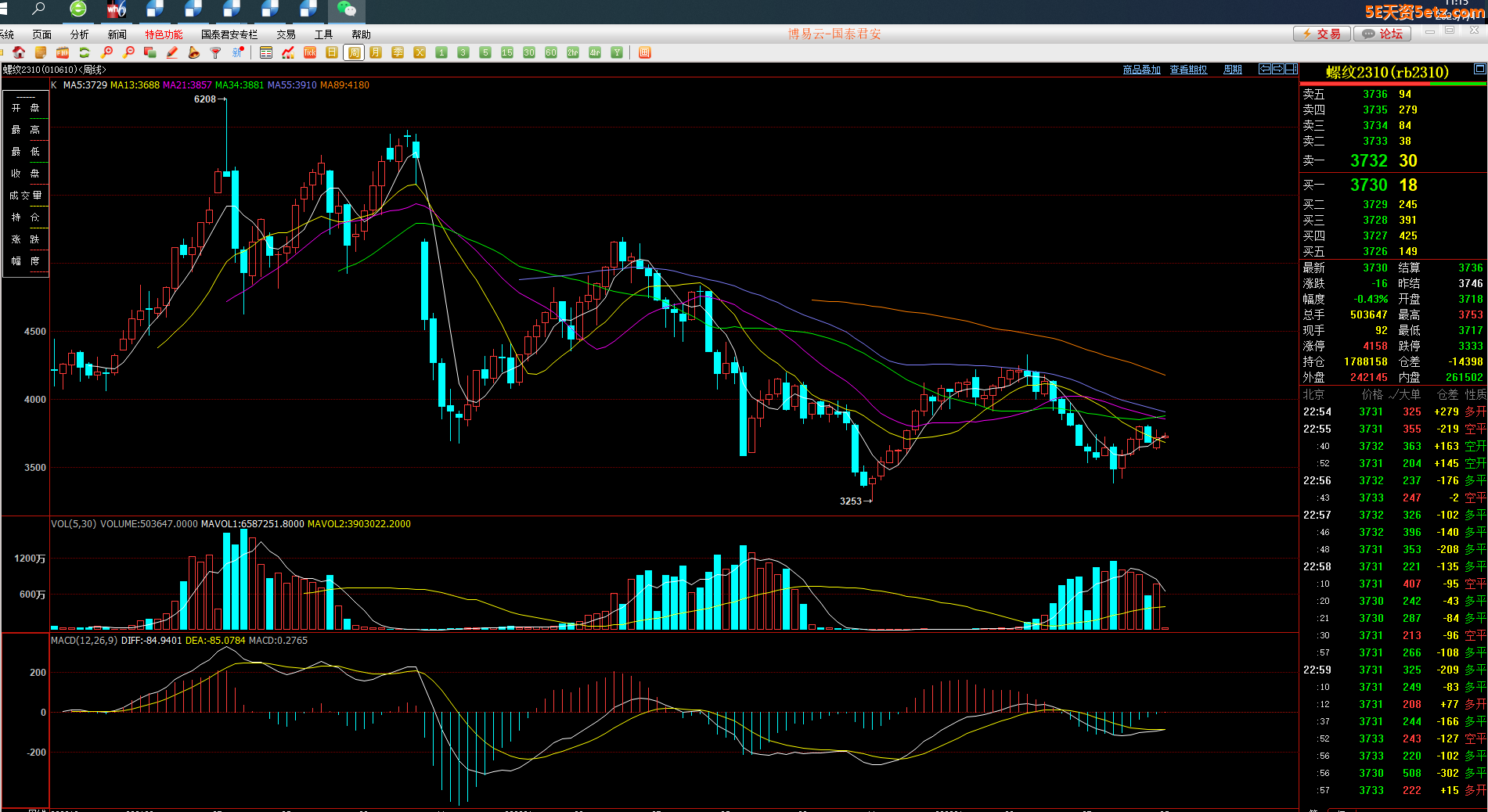Click the home icon in toolbar

point(19,52)
